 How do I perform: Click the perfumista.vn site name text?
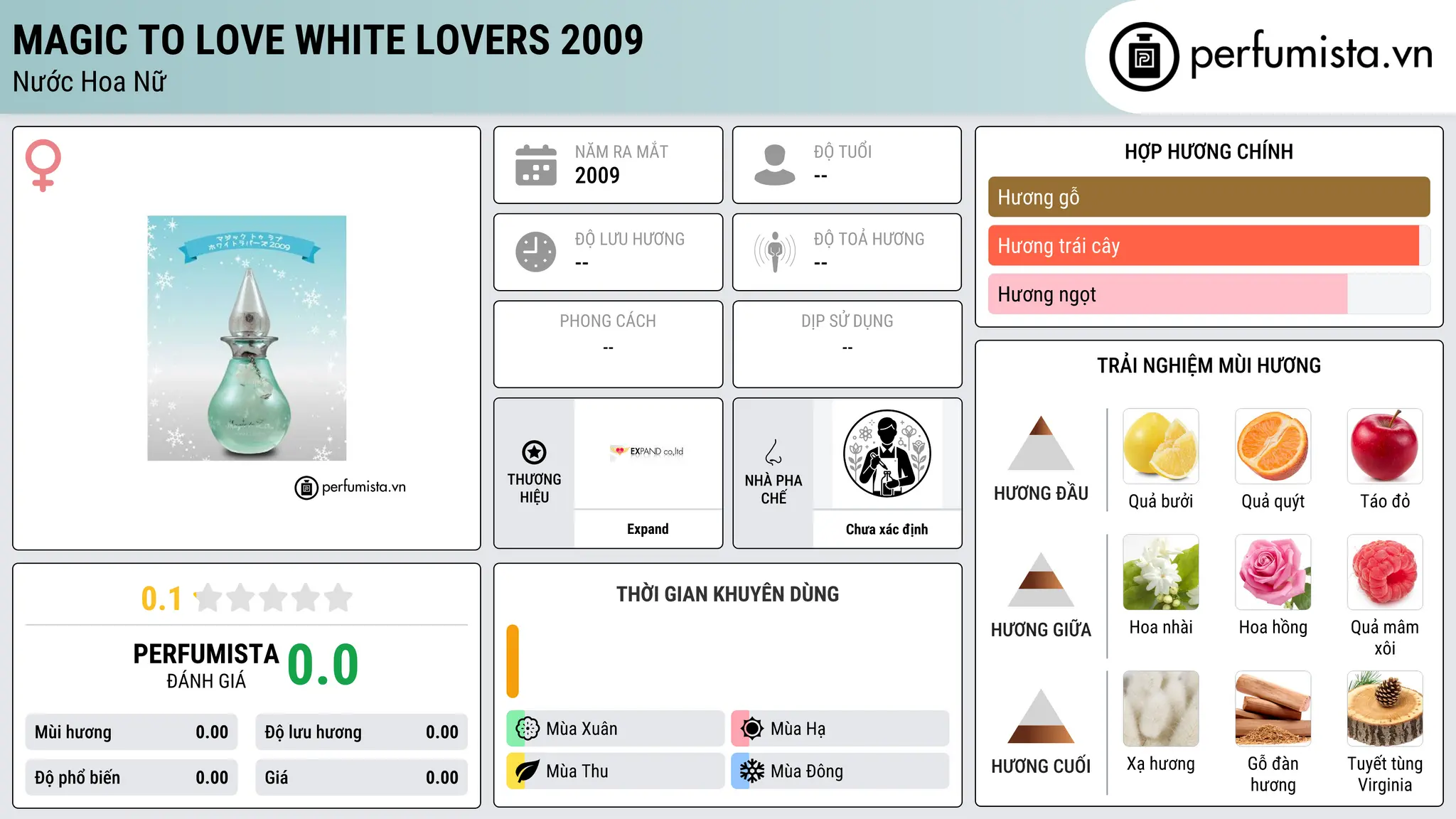coord(1311,54)
